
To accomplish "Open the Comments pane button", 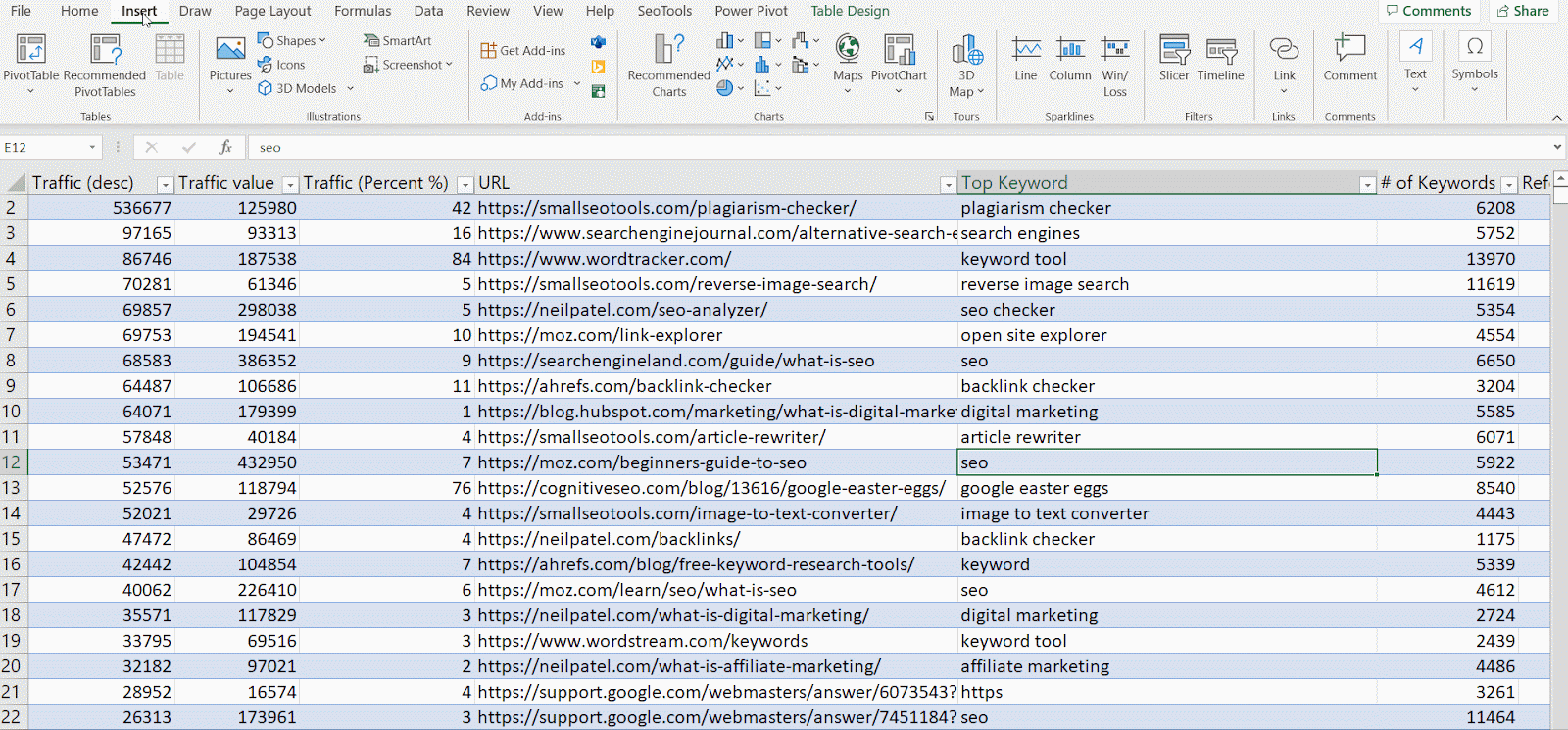I will 1428,11.
